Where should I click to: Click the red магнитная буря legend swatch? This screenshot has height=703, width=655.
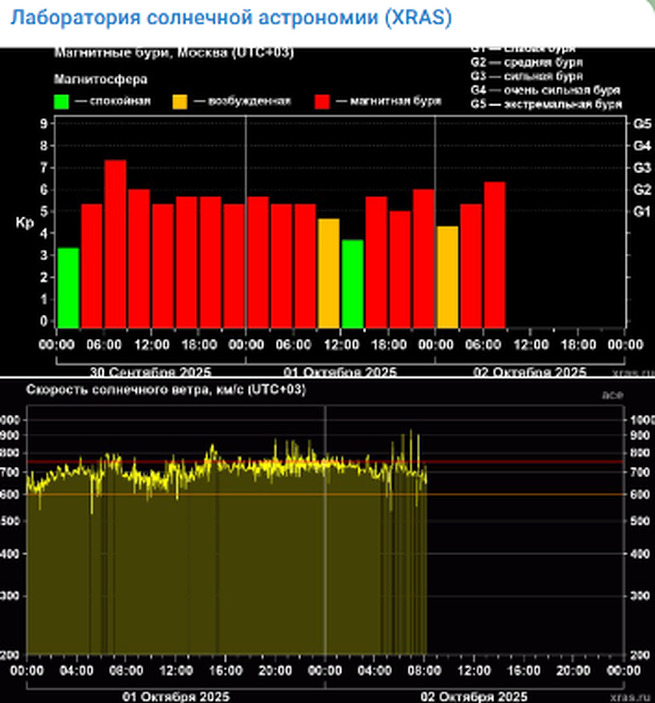click(x=323, y=101)
